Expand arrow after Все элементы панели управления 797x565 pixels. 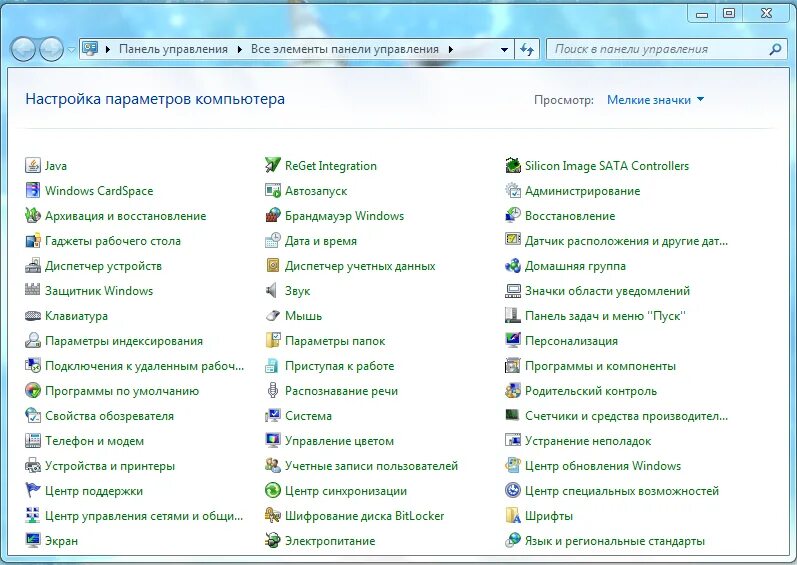pos(451,49)
